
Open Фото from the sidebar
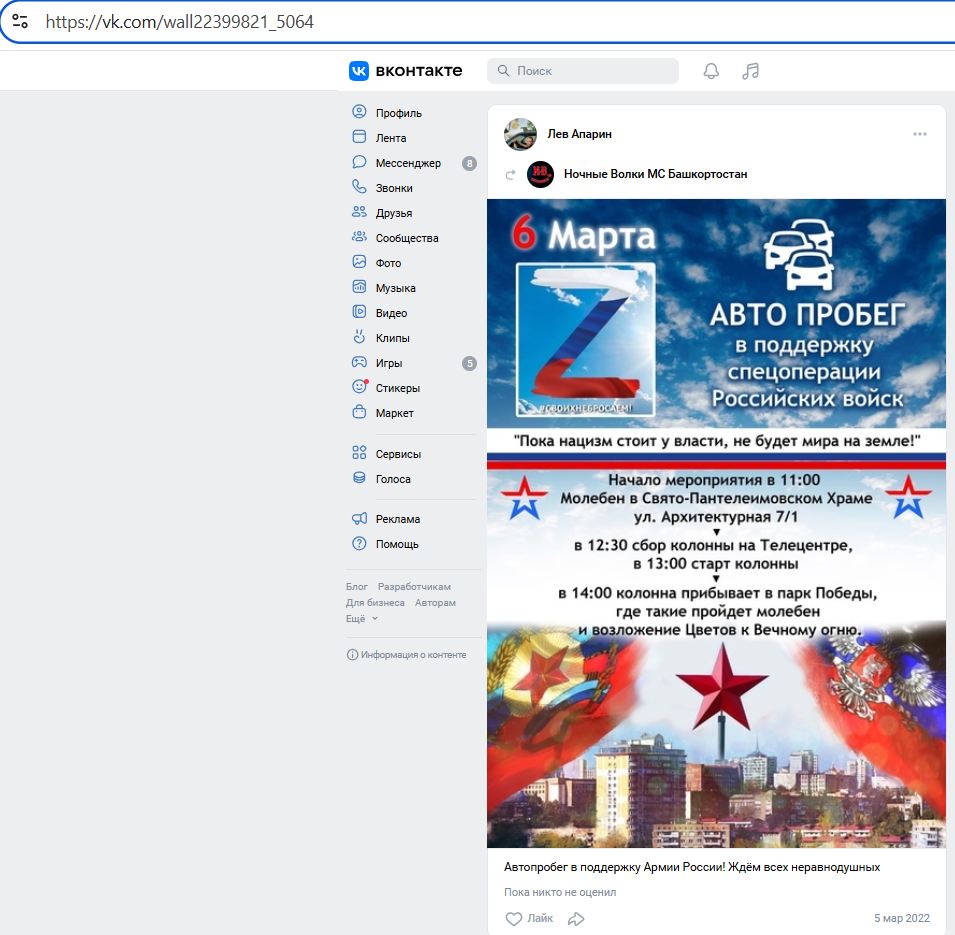[390, 262]
